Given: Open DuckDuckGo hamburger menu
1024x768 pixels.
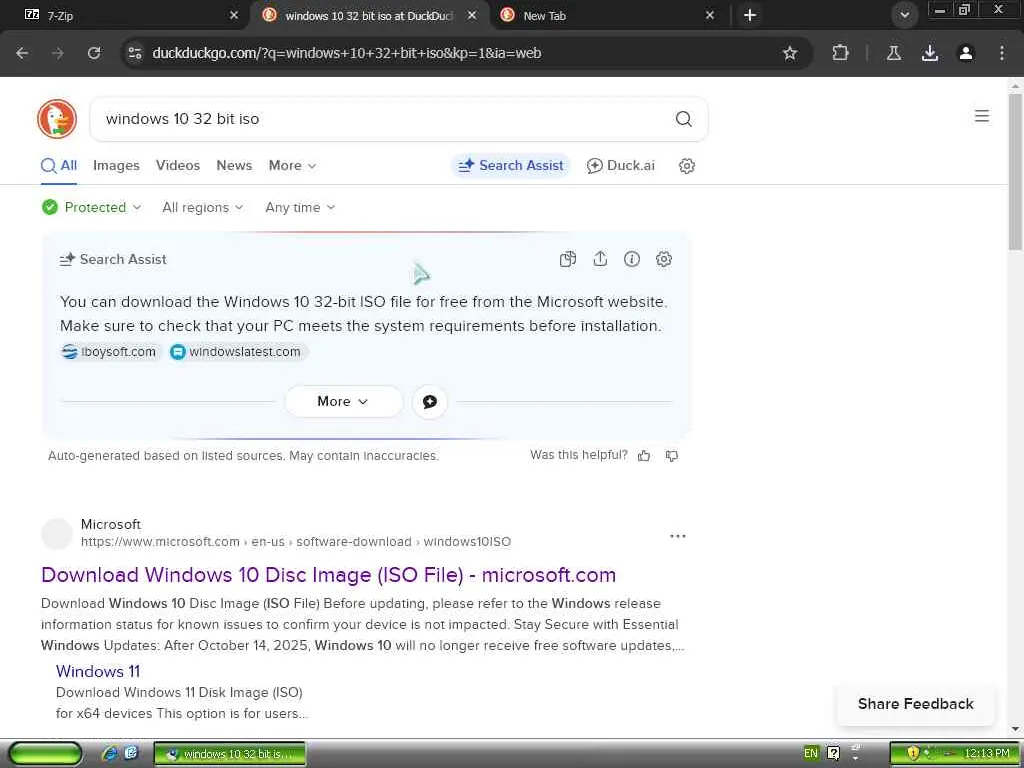Looking at the screenshot, I should [982, 116].
